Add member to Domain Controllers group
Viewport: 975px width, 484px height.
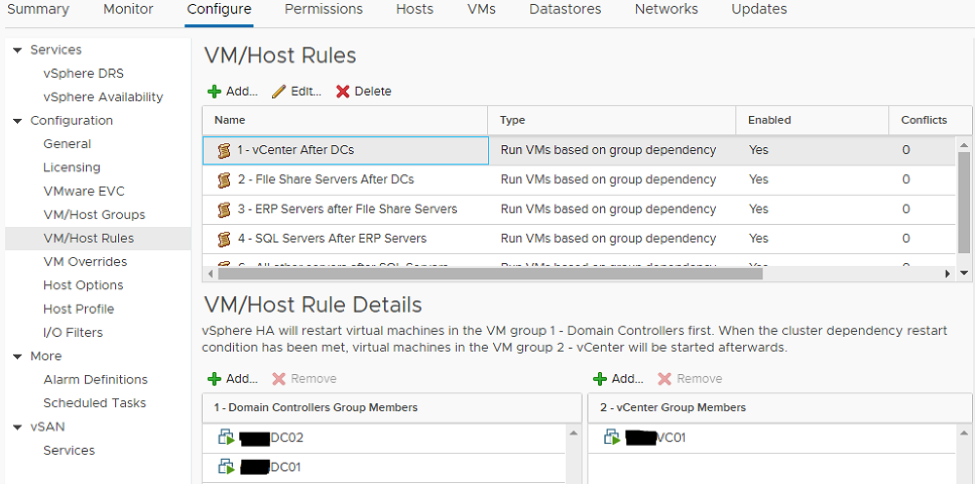click(x=232, y=379)
